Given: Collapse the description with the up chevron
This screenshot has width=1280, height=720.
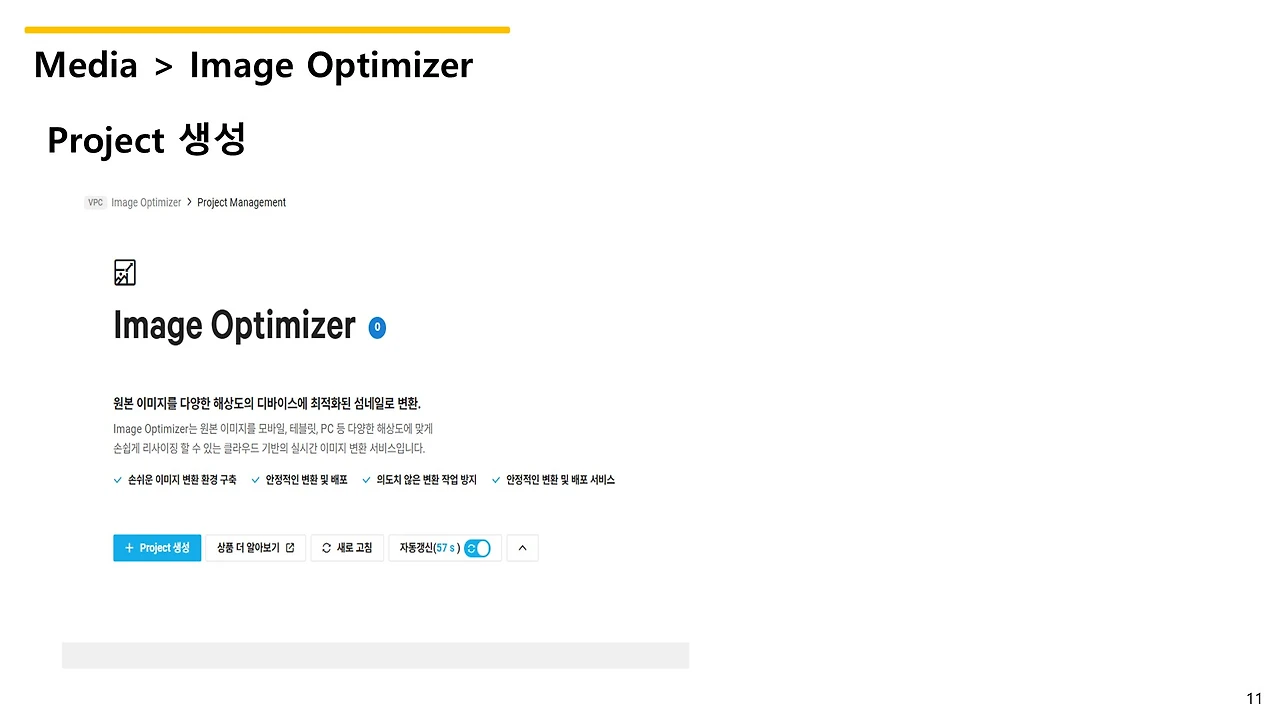Looking at the screenshot, I should coord(522,548).
